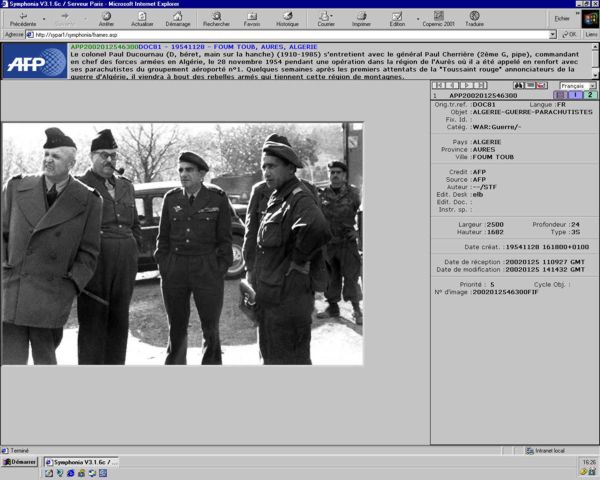The image size is (600, 480).
Task: Open the Français language dropdown
Action: [576, 86]
